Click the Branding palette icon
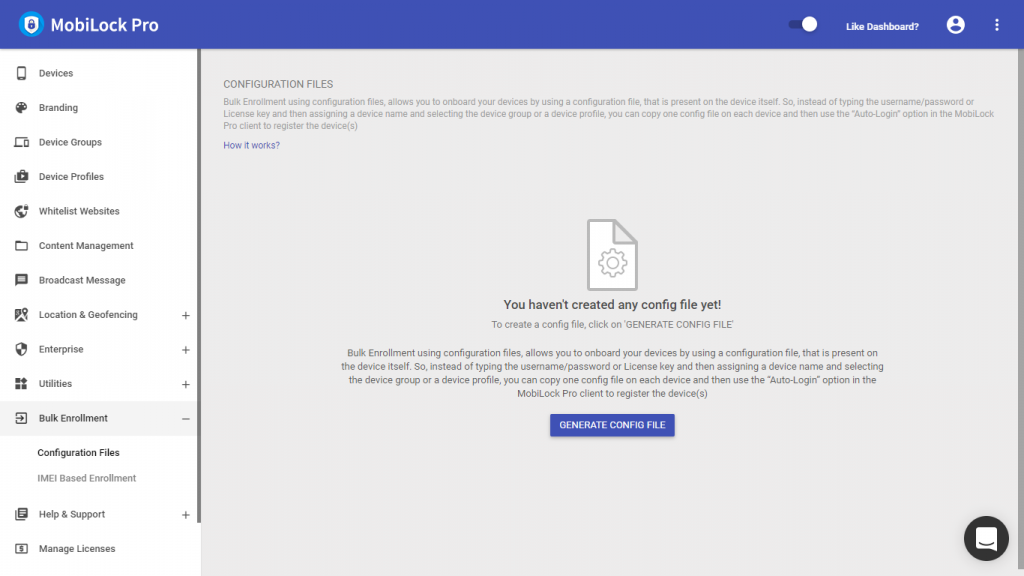This screenshot has height=576, width=1024. [x=22, y=108]
